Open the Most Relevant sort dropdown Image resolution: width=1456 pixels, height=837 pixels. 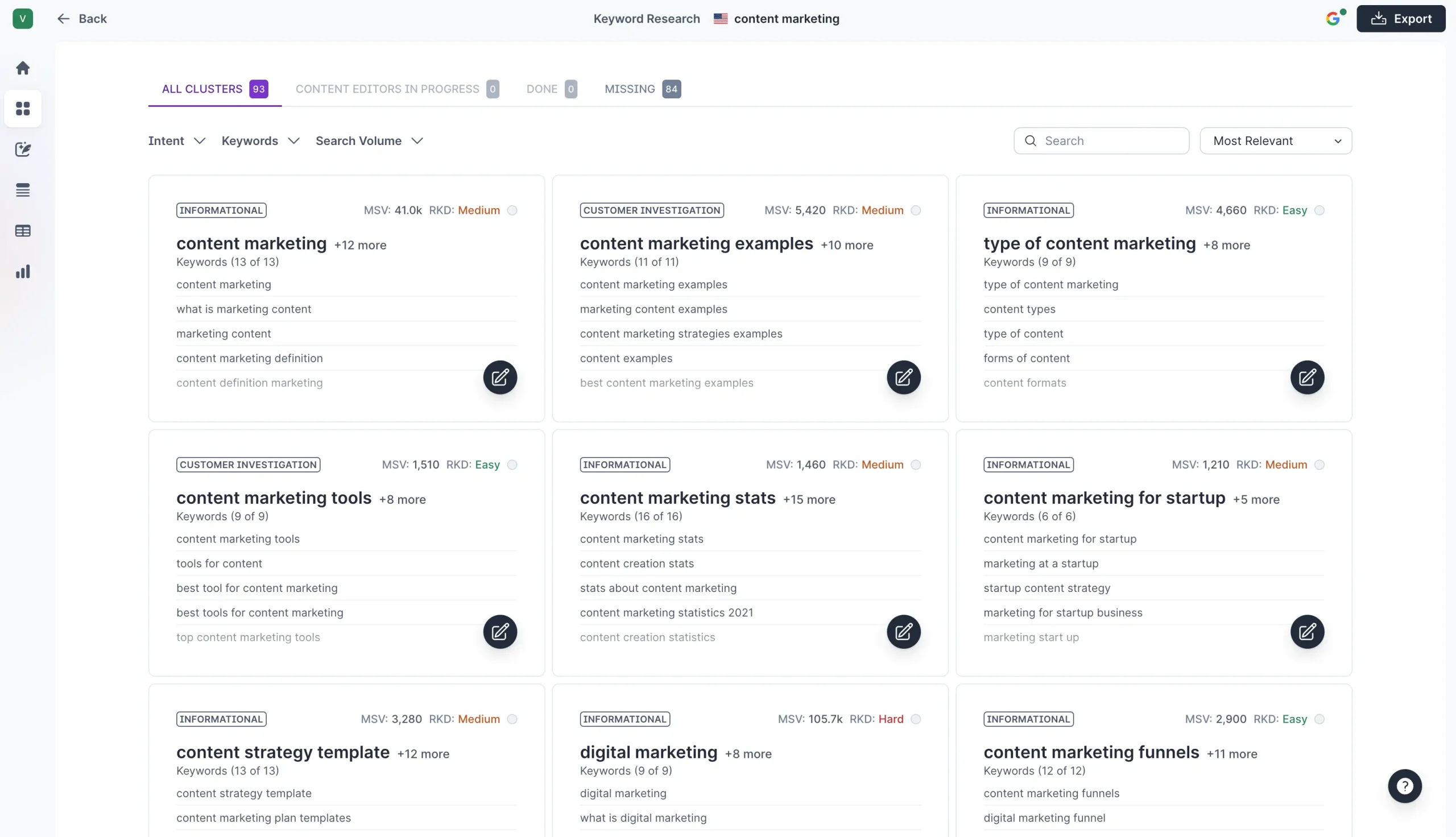1276,141
